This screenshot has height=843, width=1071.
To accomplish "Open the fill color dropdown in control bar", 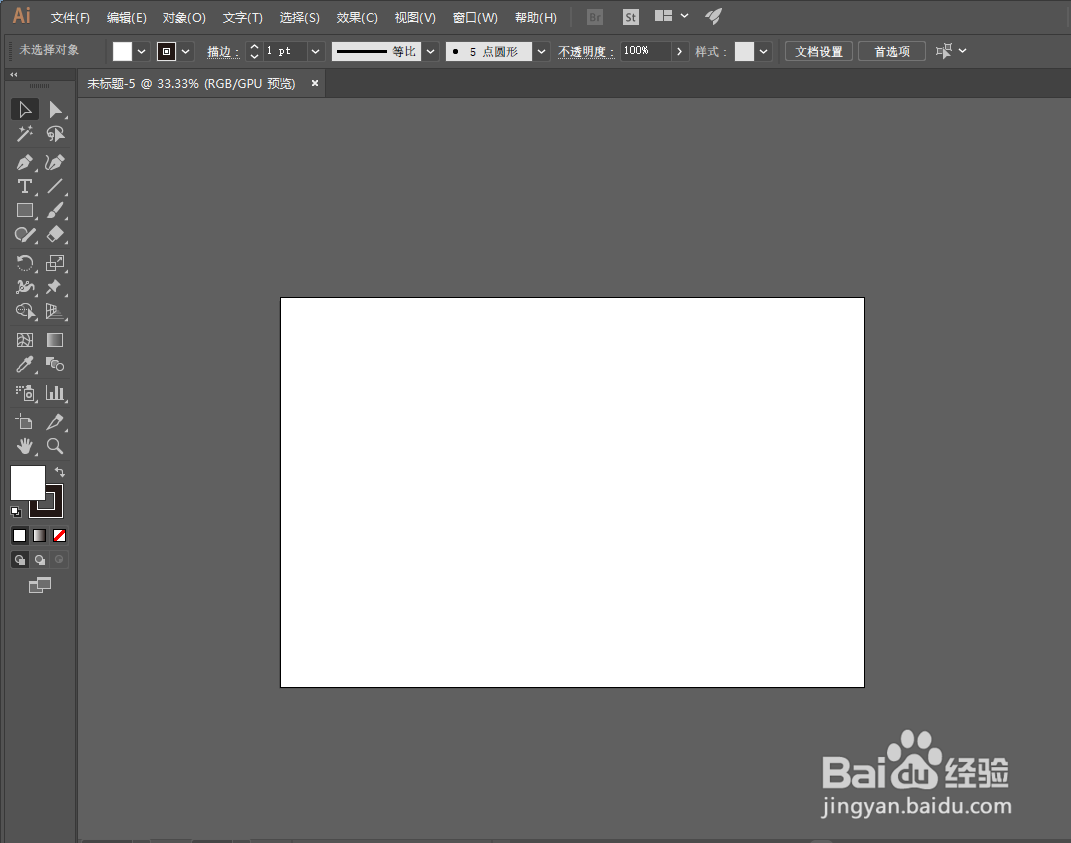I will pos(141,51).
